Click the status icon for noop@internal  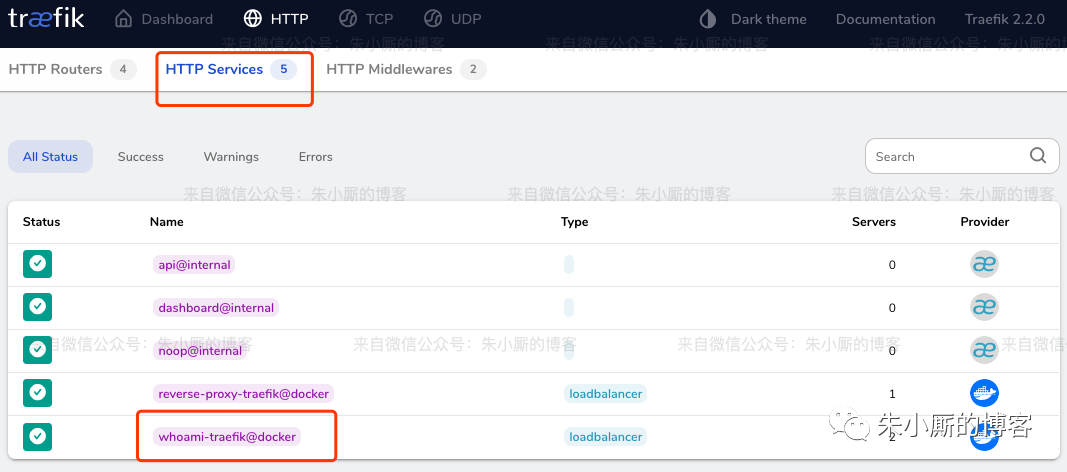pyautogui.click(x=37, y=350)
